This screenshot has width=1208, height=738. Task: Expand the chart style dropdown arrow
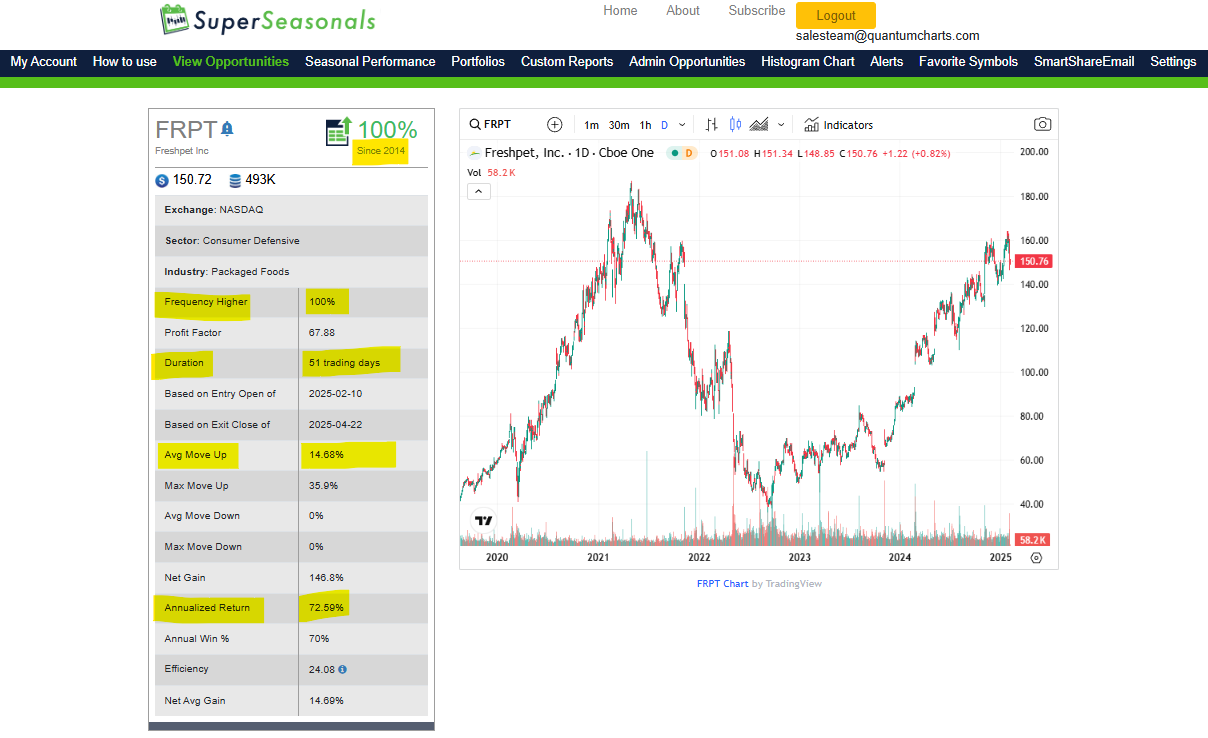point(781,125)
